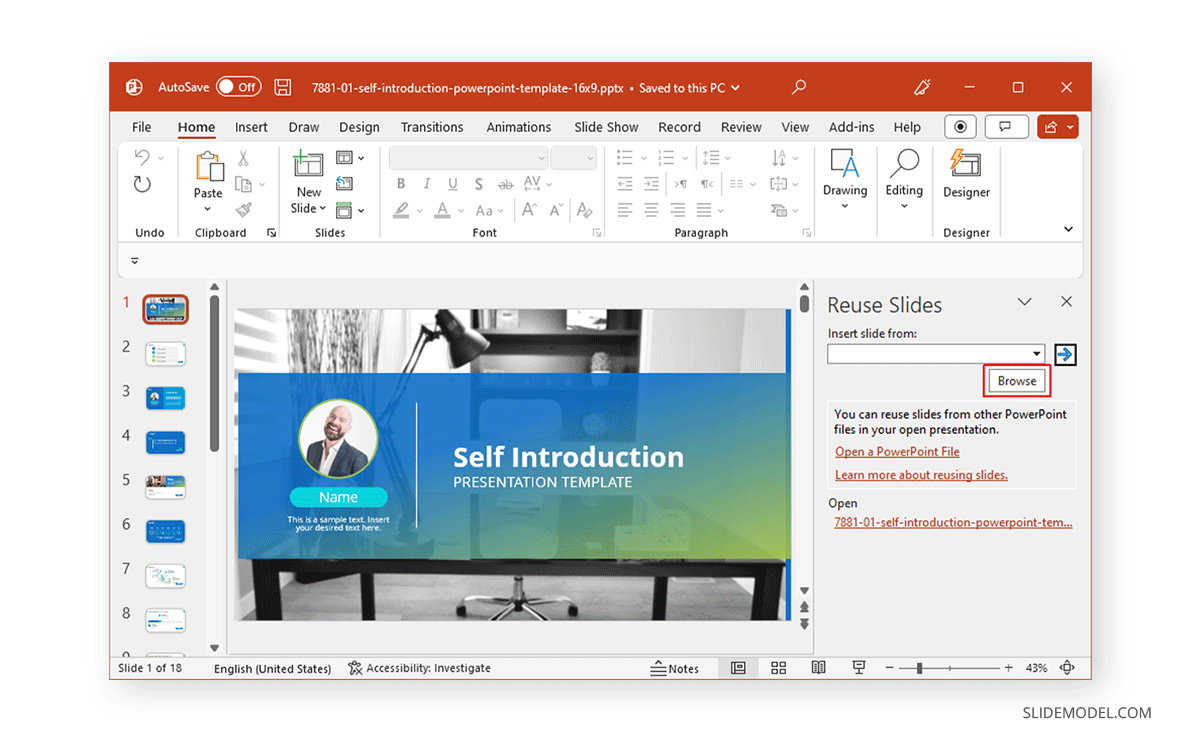1200x743 pixels.
Task: Click the Bullets list icon
Action: (625, 158)
